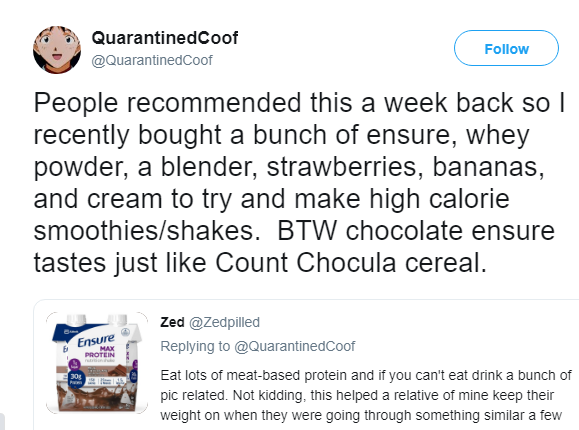
Task: Select the gray @QuarantinedCoof handle below the name
Action: tap(152, 60)
